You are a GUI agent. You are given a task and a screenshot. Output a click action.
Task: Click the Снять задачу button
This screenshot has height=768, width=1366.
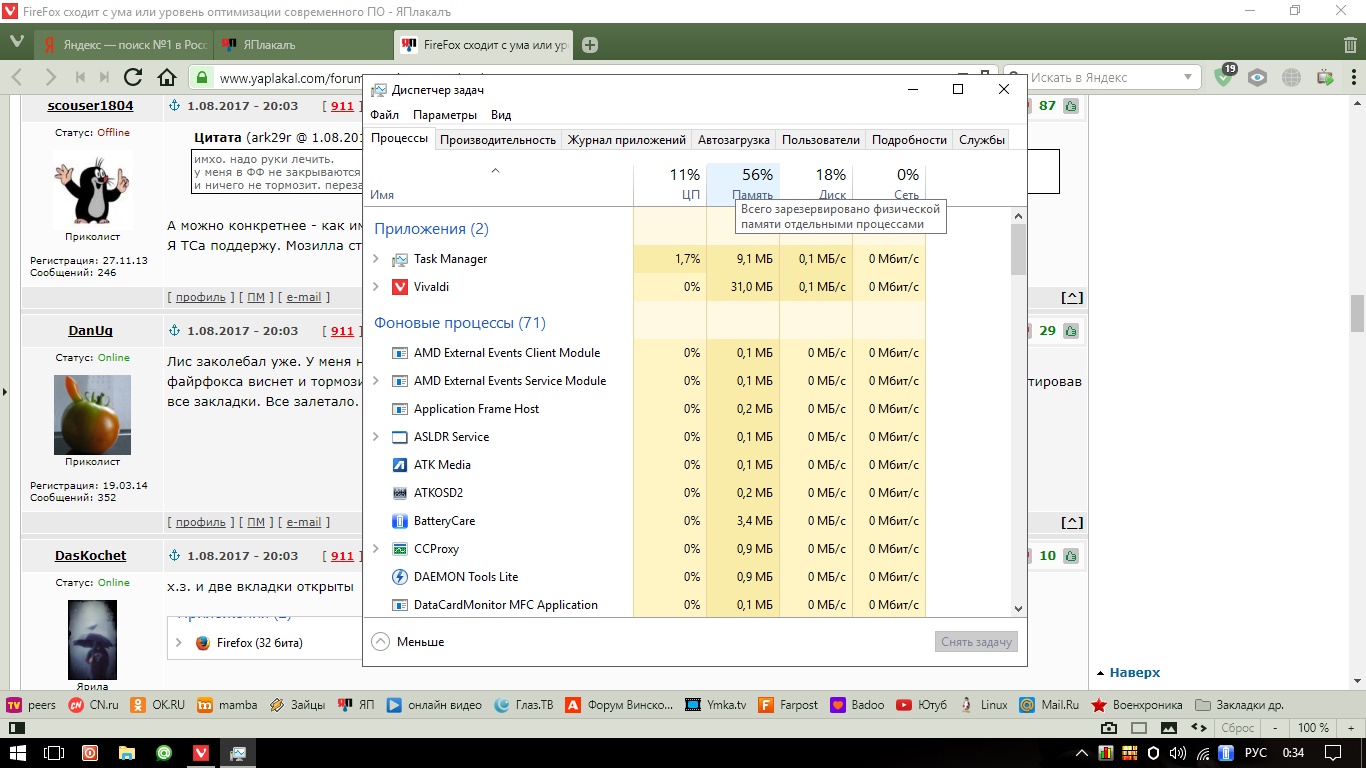(977, 642)
